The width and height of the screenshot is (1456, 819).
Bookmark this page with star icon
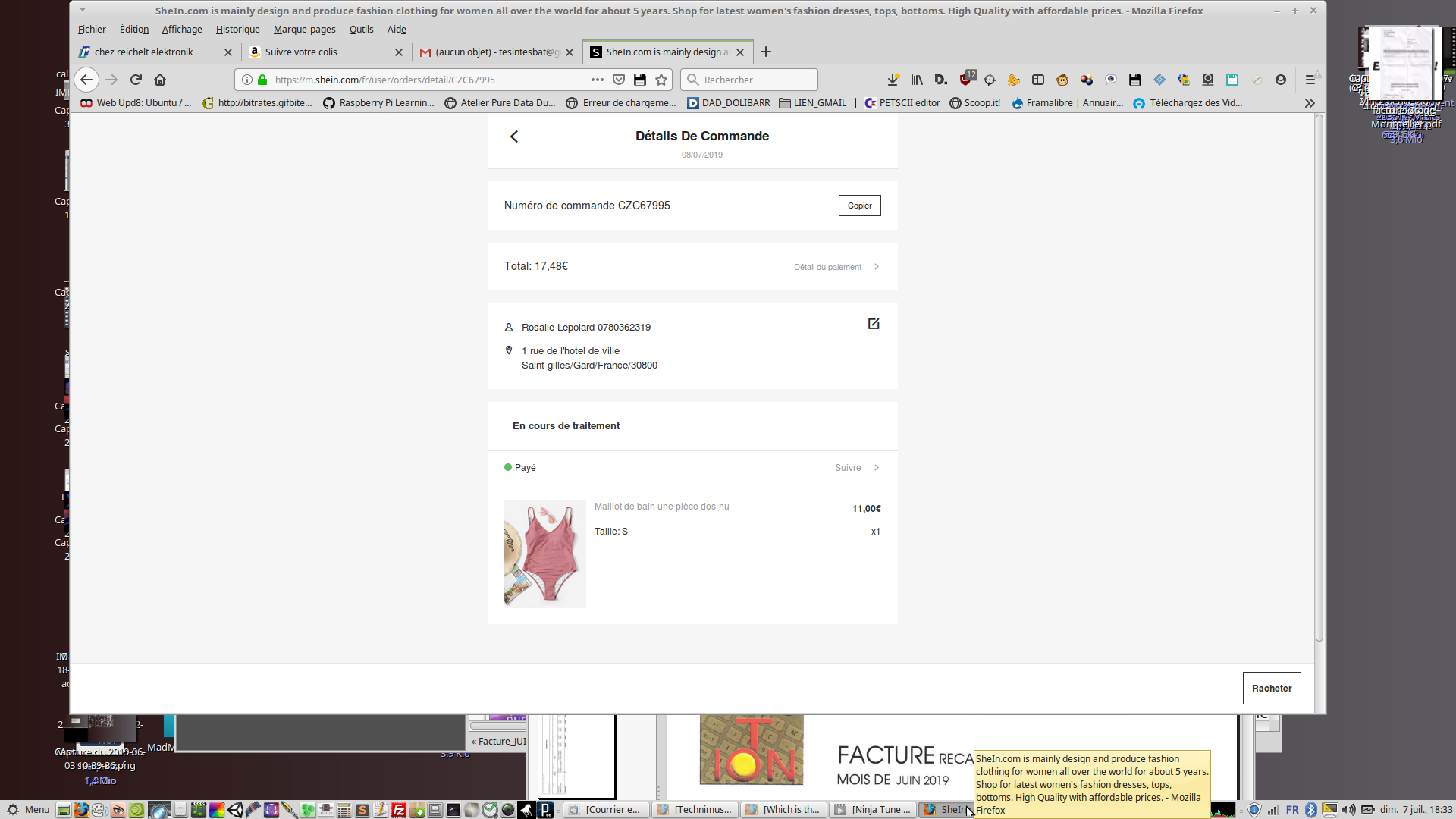tap(661, 80)
